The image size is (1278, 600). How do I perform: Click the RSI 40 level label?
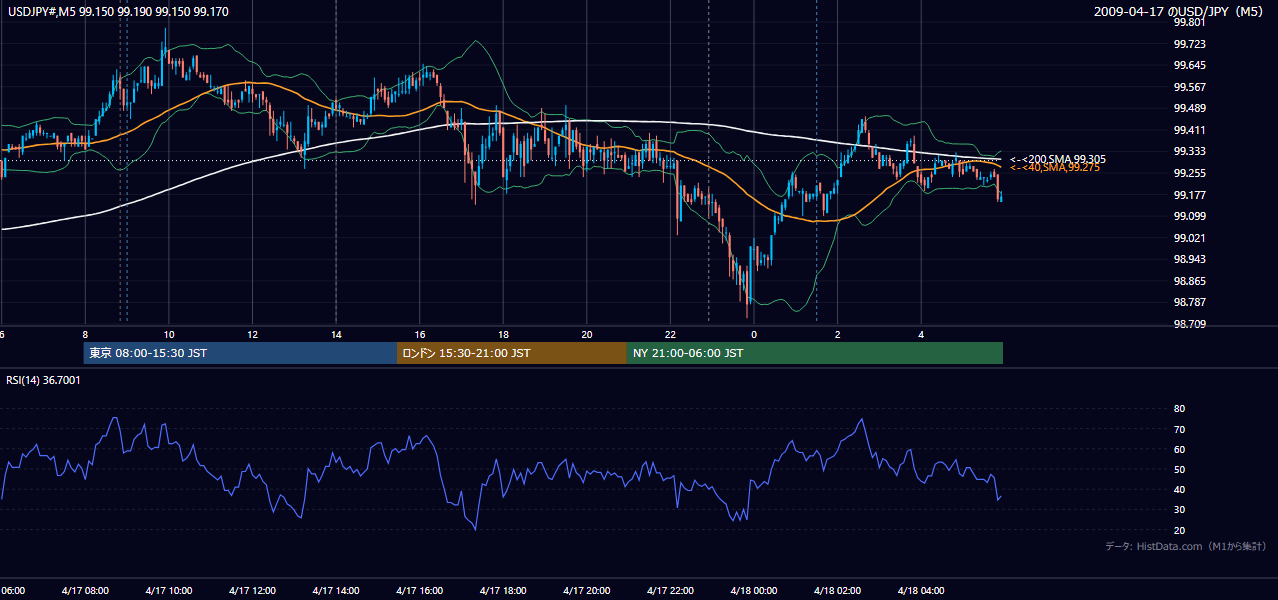point(1179,489)
